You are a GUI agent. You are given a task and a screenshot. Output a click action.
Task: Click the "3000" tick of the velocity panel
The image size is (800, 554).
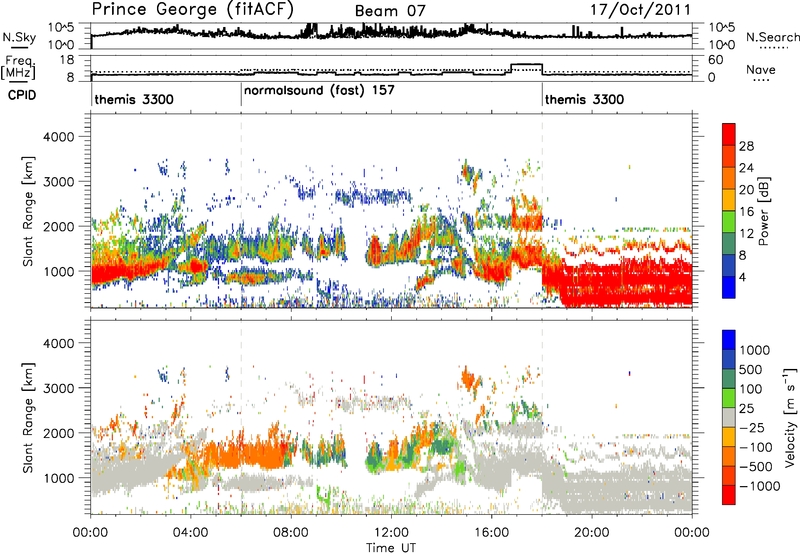(x=58, y=388)
